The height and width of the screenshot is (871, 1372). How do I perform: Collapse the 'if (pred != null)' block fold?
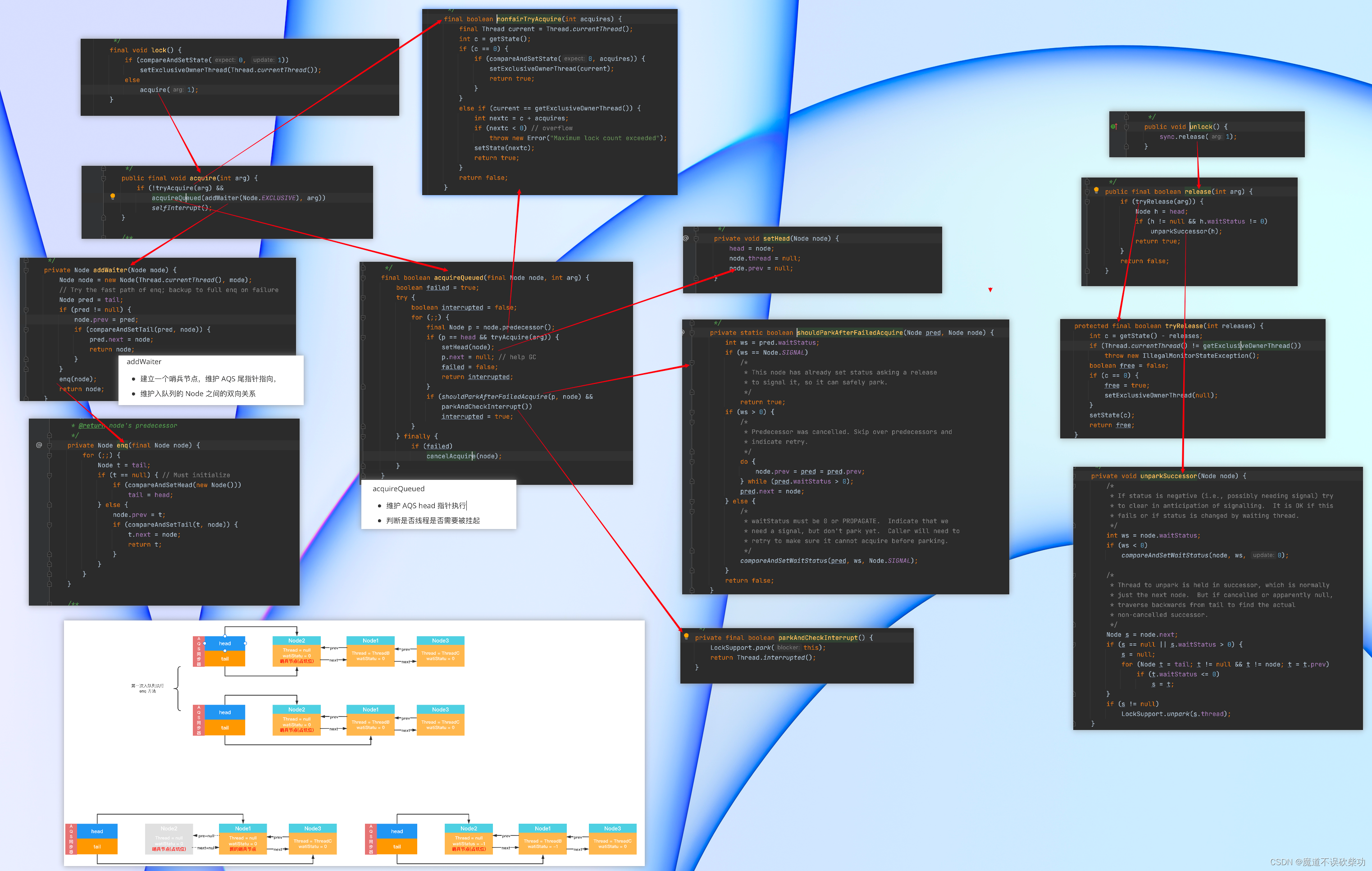pyautogui.click(x=26, y=310)
